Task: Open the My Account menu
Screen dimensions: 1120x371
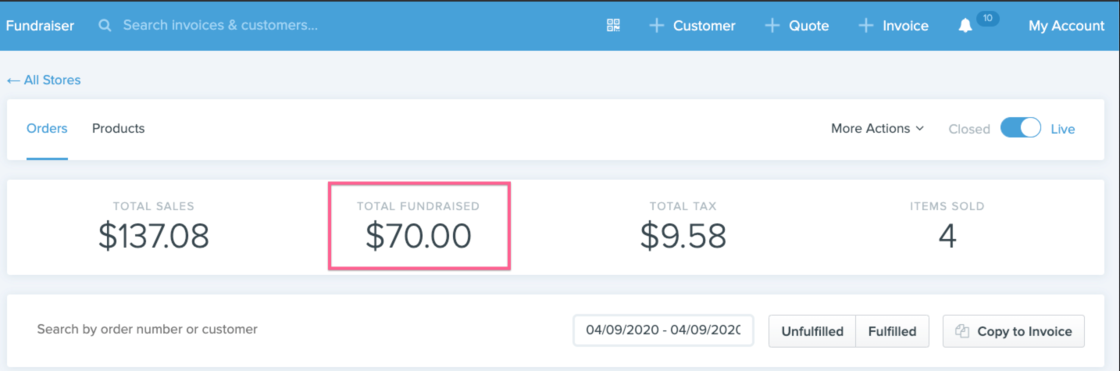Action: pyautogui.click(x=1066, y=26)
